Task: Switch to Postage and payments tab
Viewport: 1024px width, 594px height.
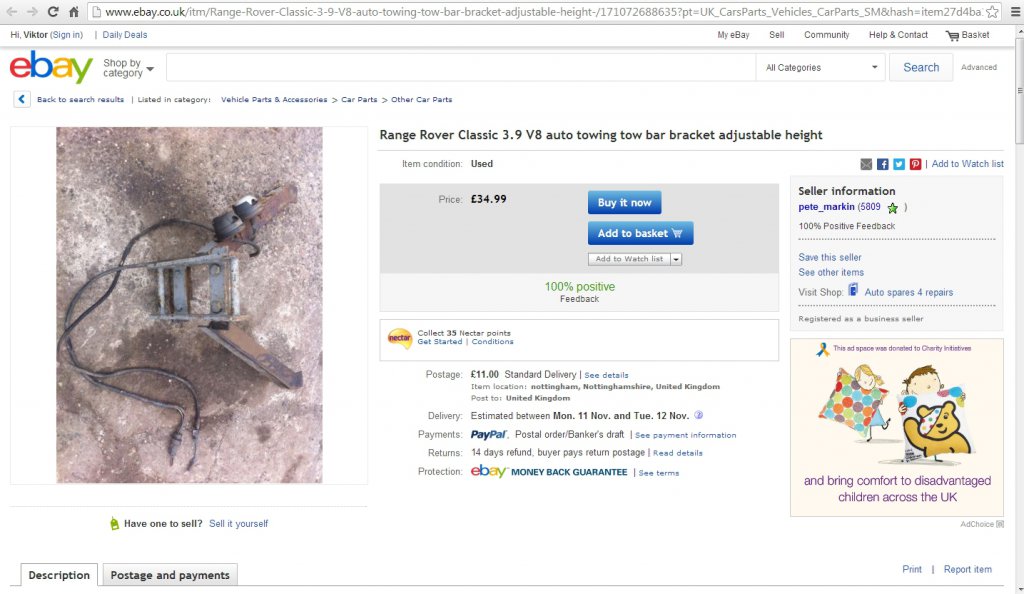Action: pos(170,575)
